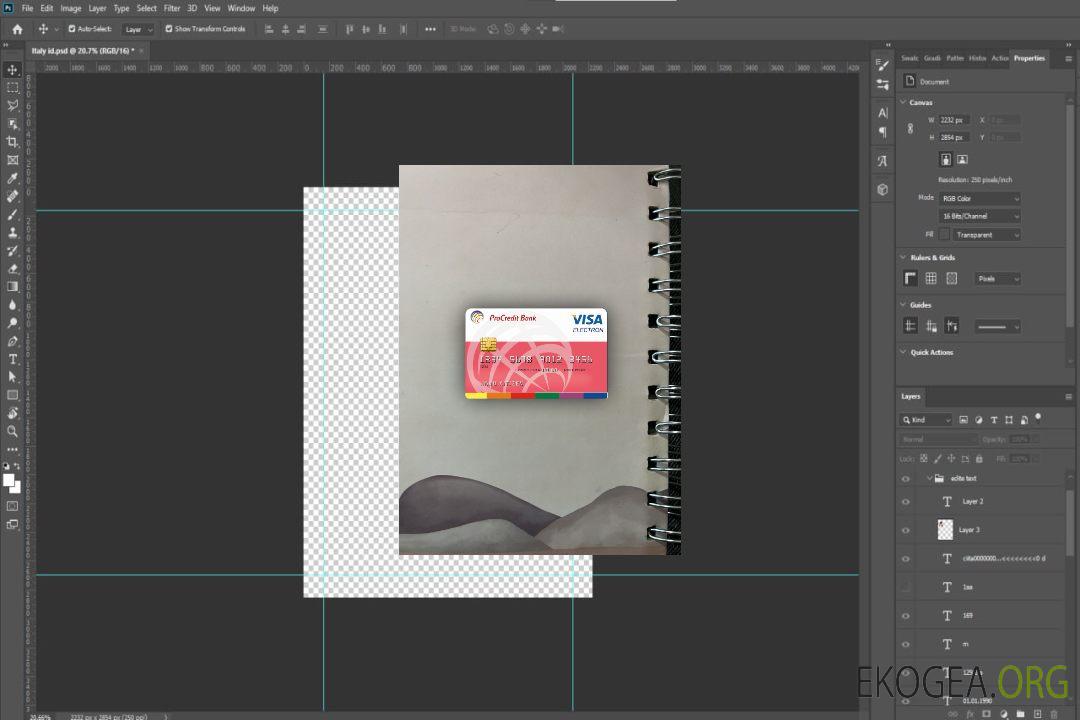Screen dimensions: 1080x720
Task: Hide the Layer 2 text layer
Action: [x=906, y=502]
